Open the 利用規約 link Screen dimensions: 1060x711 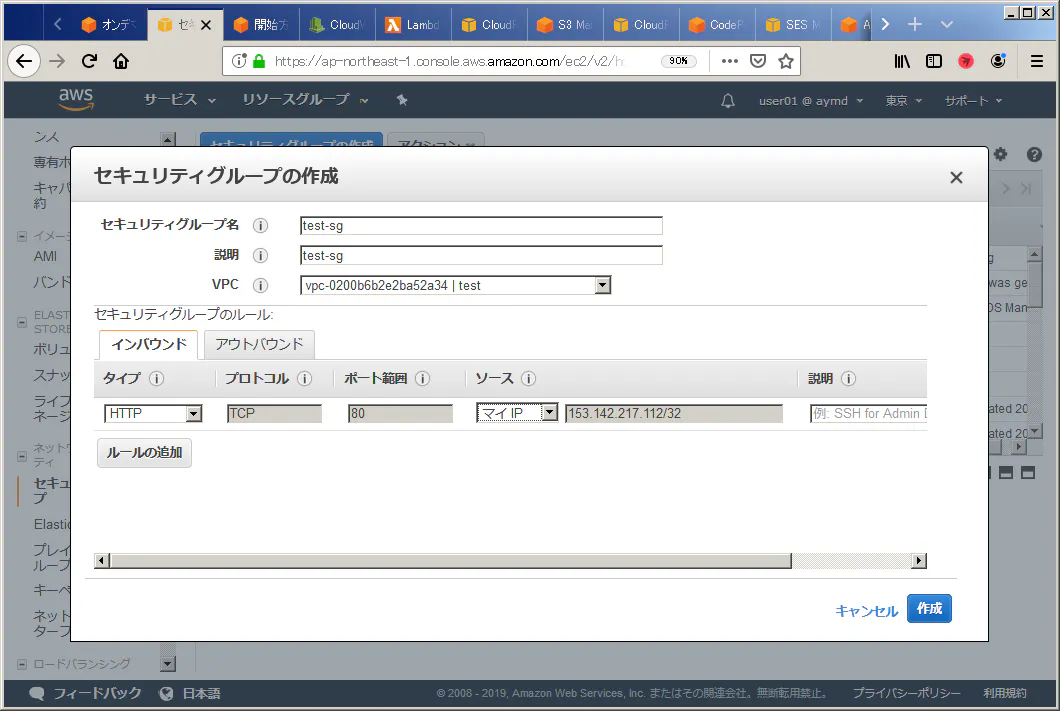tap(1005, 693)
